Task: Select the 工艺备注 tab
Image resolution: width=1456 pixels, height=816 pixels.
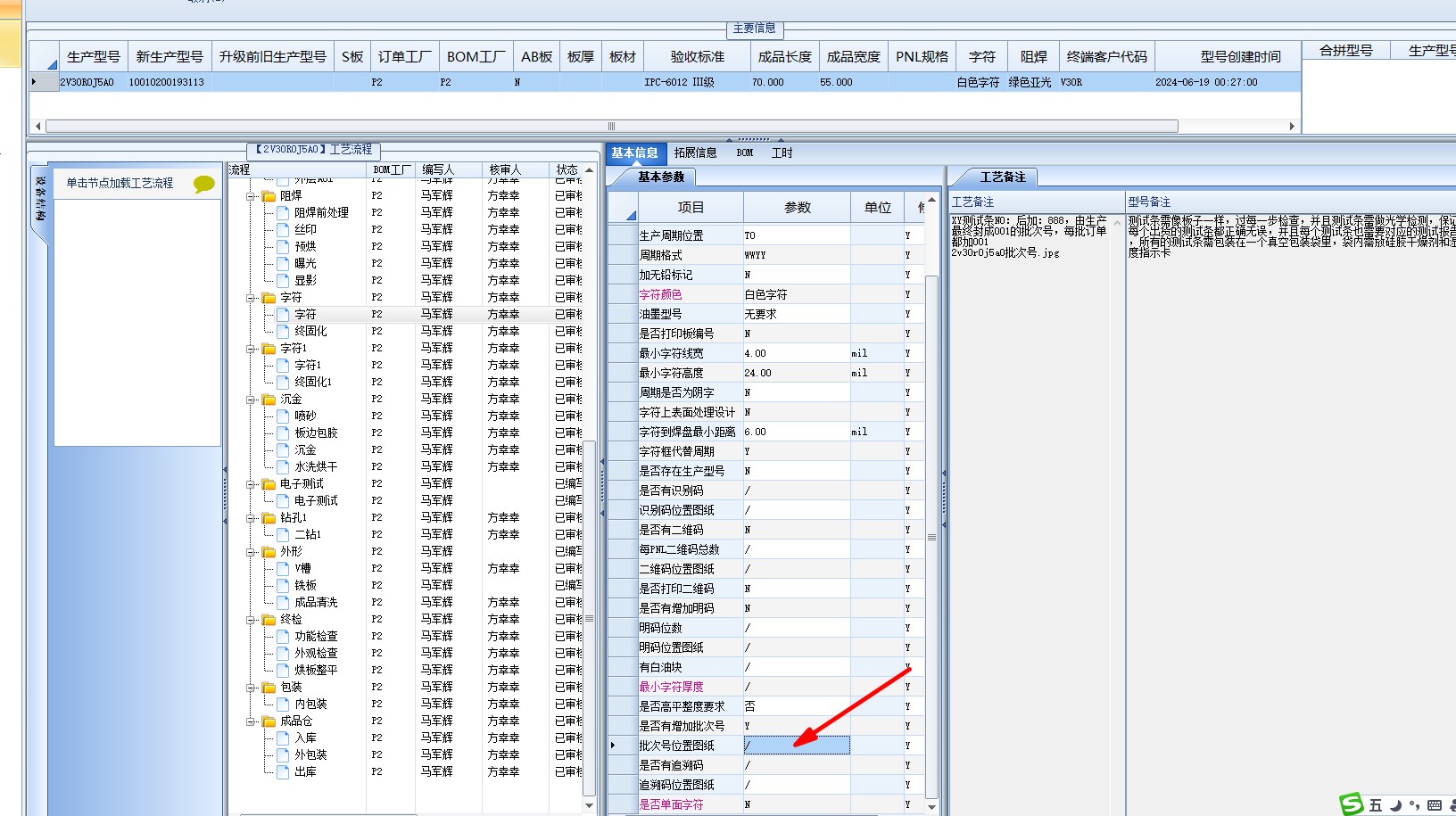Action: click(x=1003, y=177)
